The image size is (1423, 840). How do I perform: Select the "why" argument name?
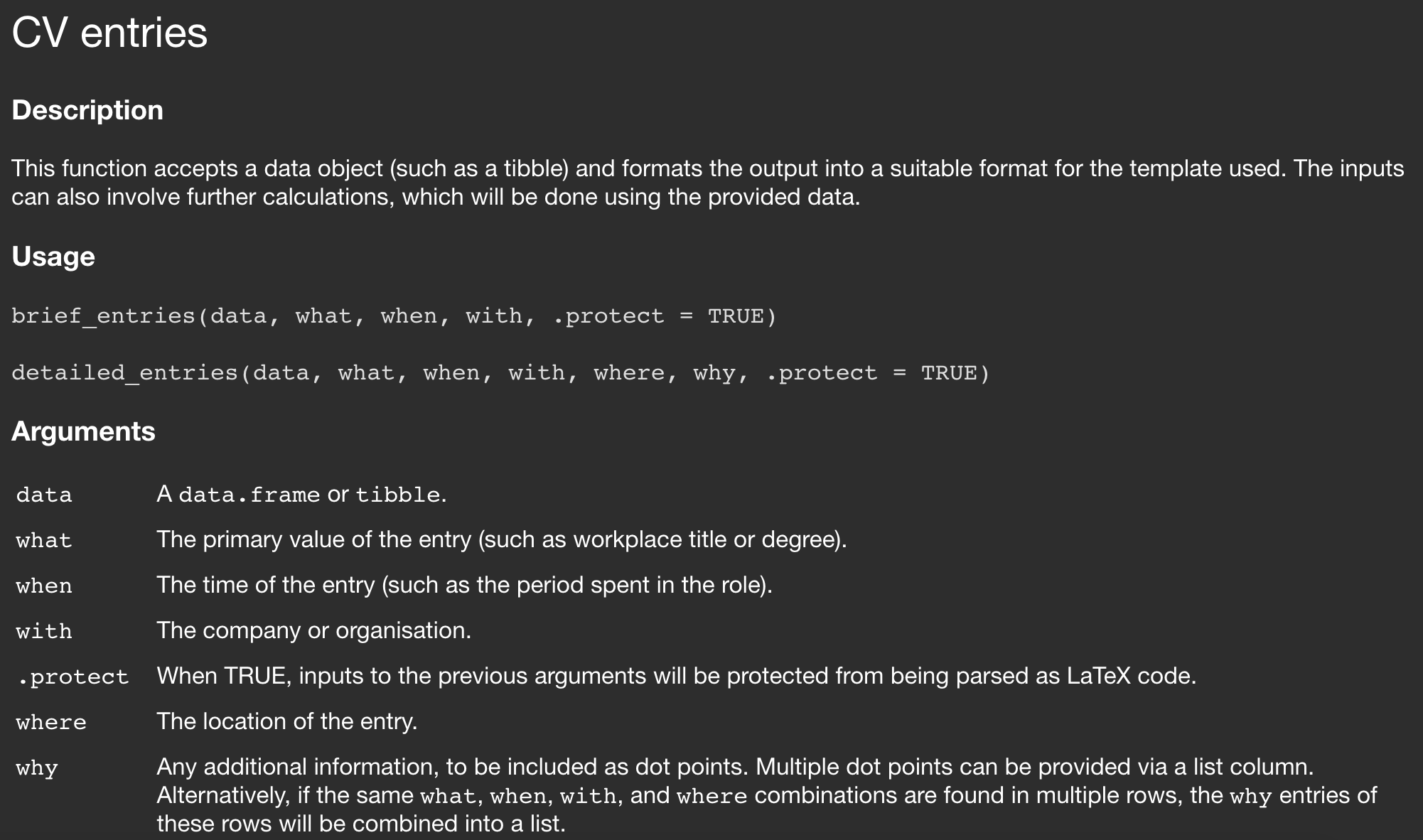click(37, 768)
